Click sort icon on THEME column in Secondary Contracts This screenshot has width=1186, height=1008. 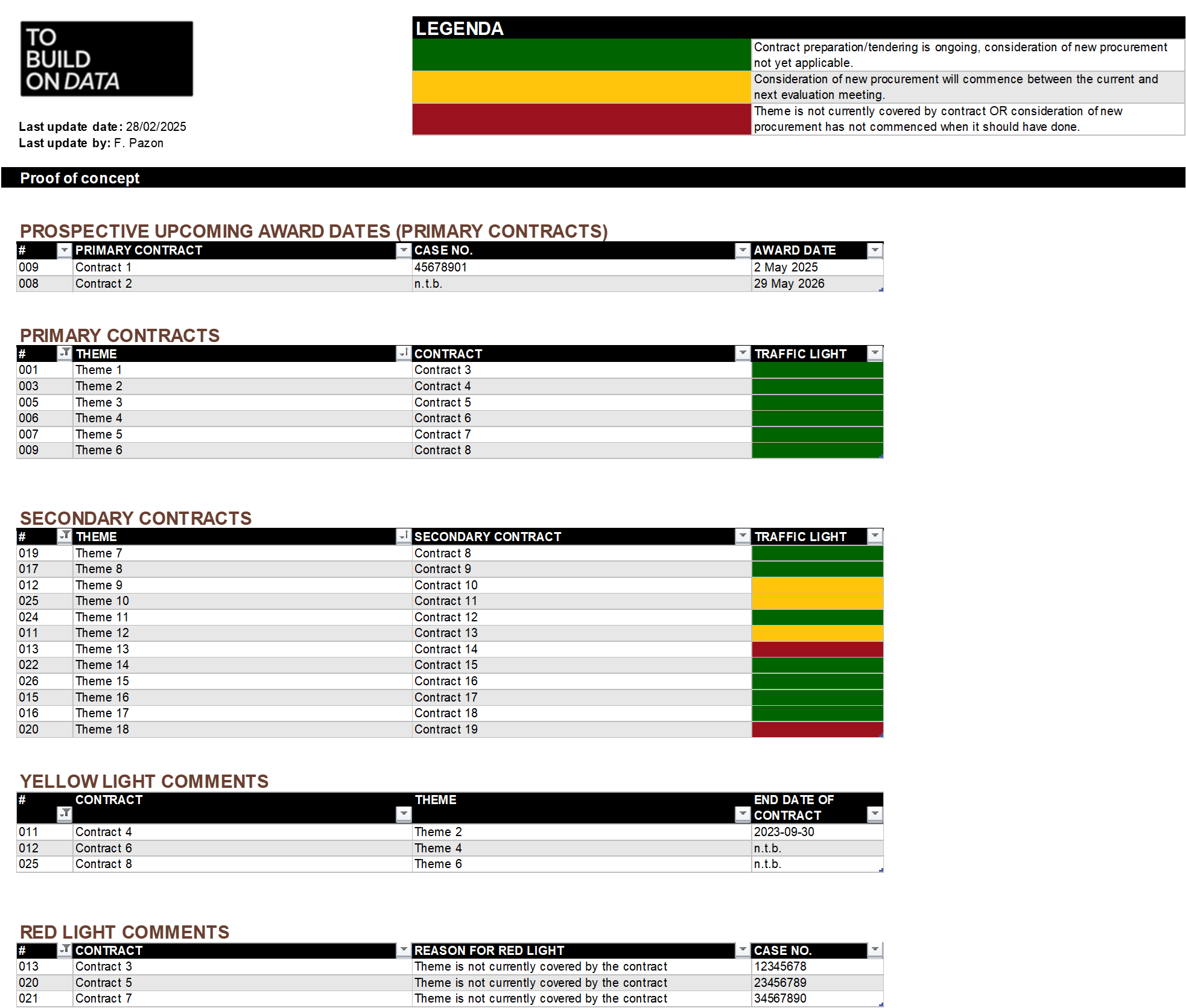click(x=404, y=536)
